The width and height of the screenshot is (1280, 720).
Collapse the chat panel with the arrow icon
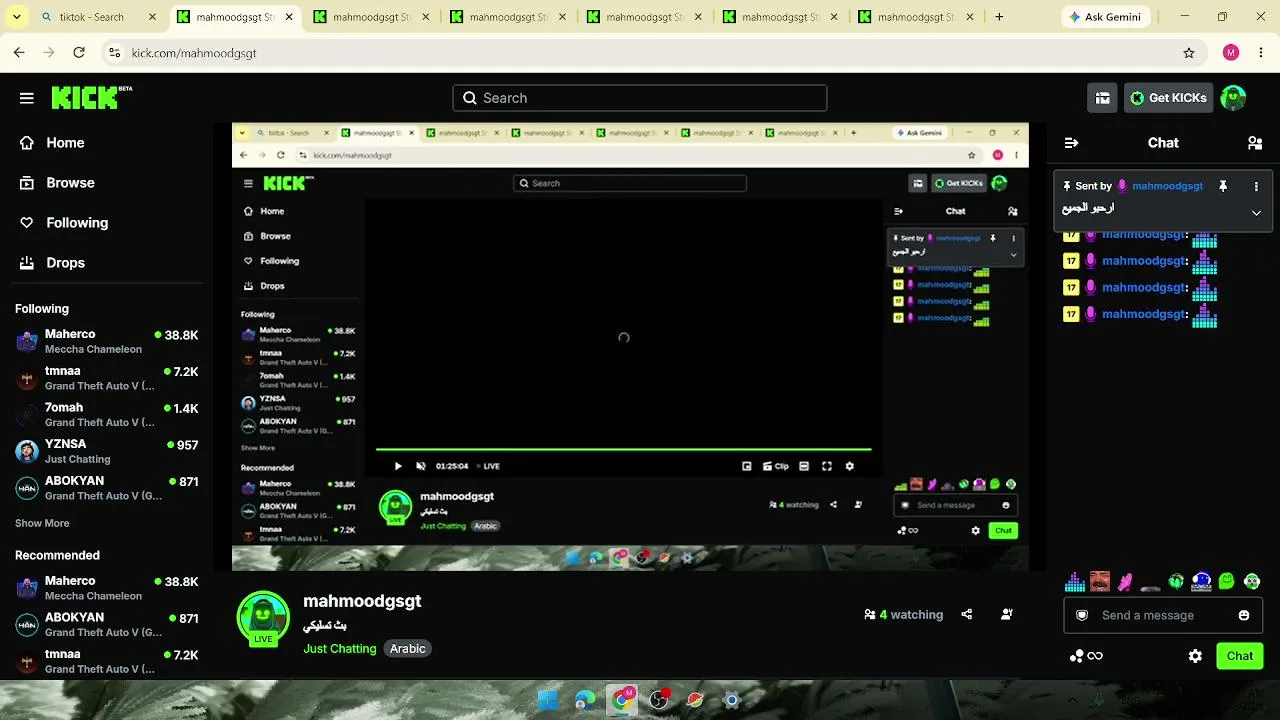coord(1071,143)
